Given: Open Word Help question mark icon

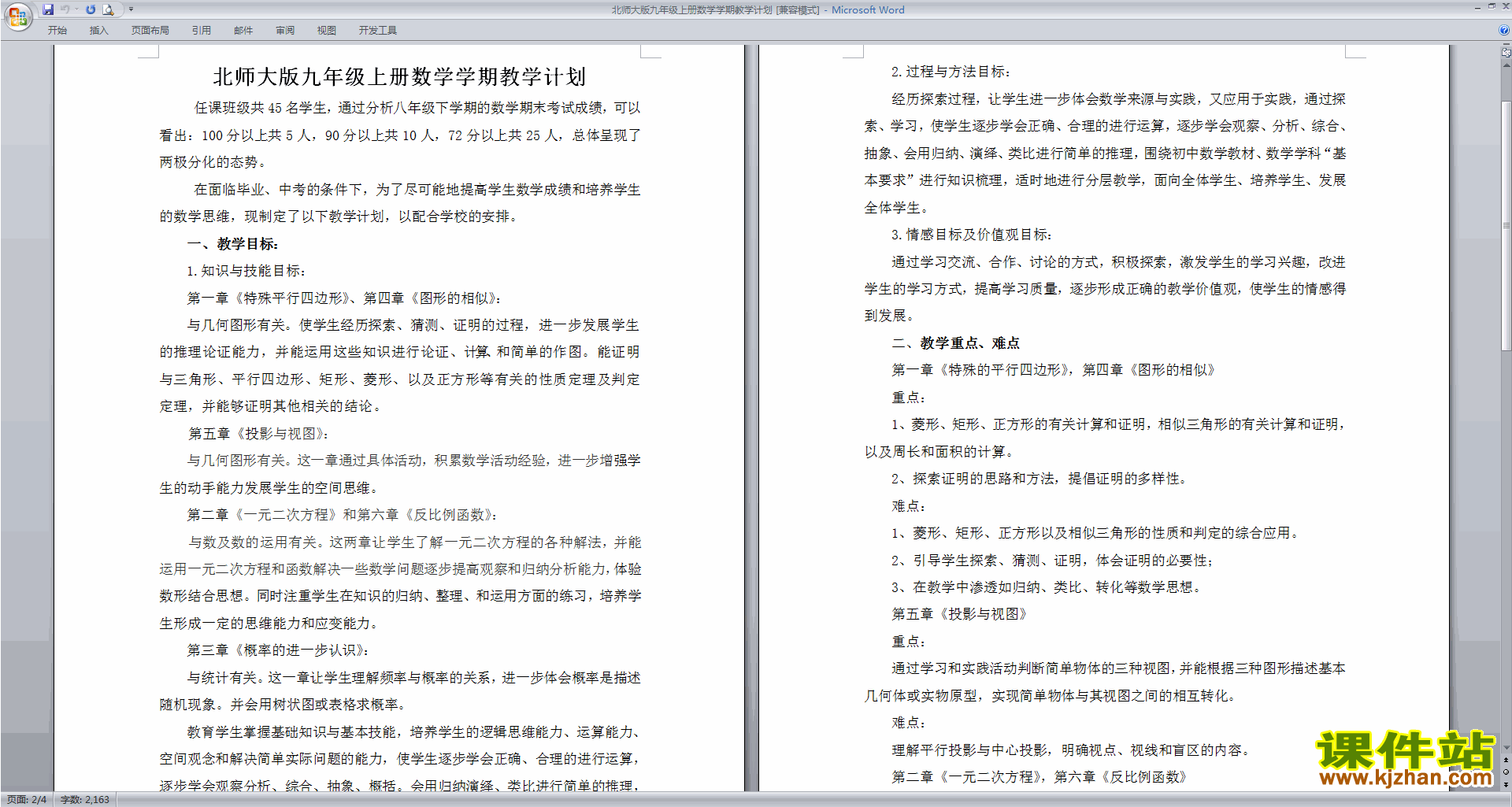Looking at the screenshot, I should point(1504,31).
